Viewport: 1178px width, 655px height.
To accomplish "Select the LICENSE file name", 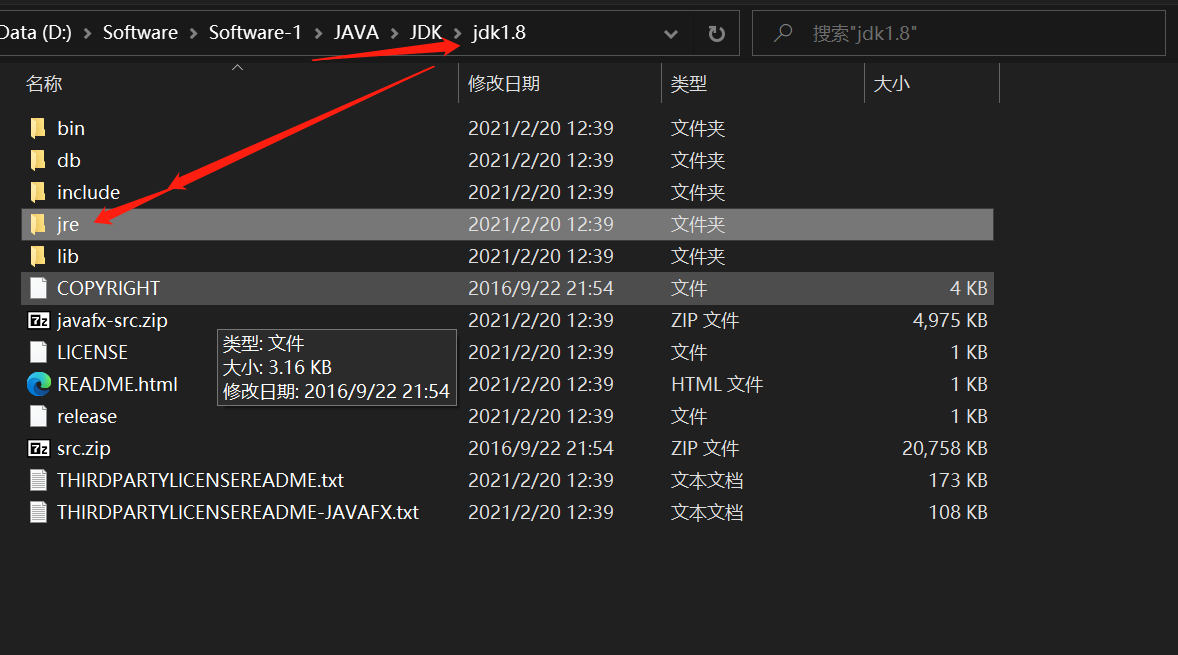I will click(x=92, y=352).
